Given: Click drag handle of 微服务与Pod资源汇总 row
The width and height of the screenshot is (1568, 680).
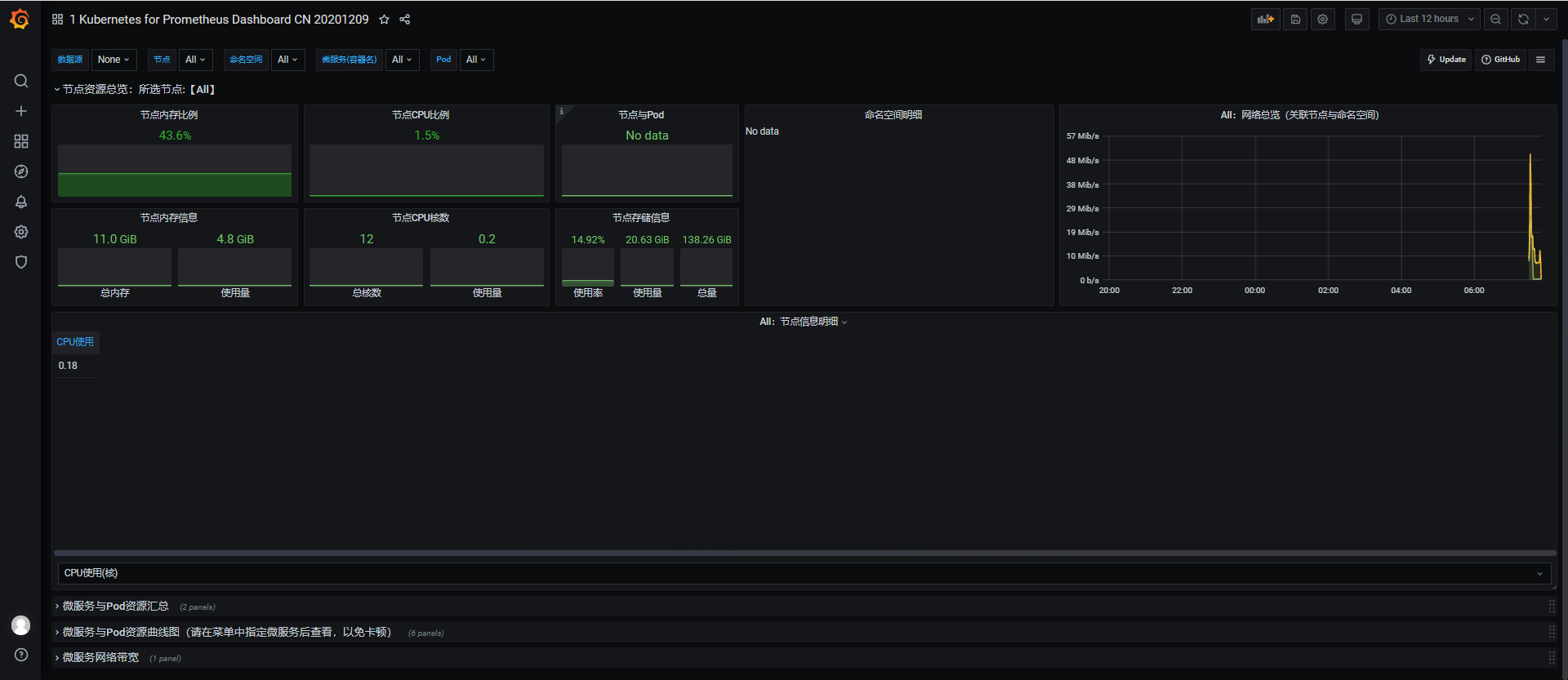Looking at the screenshot, I should pos(1552,607).
